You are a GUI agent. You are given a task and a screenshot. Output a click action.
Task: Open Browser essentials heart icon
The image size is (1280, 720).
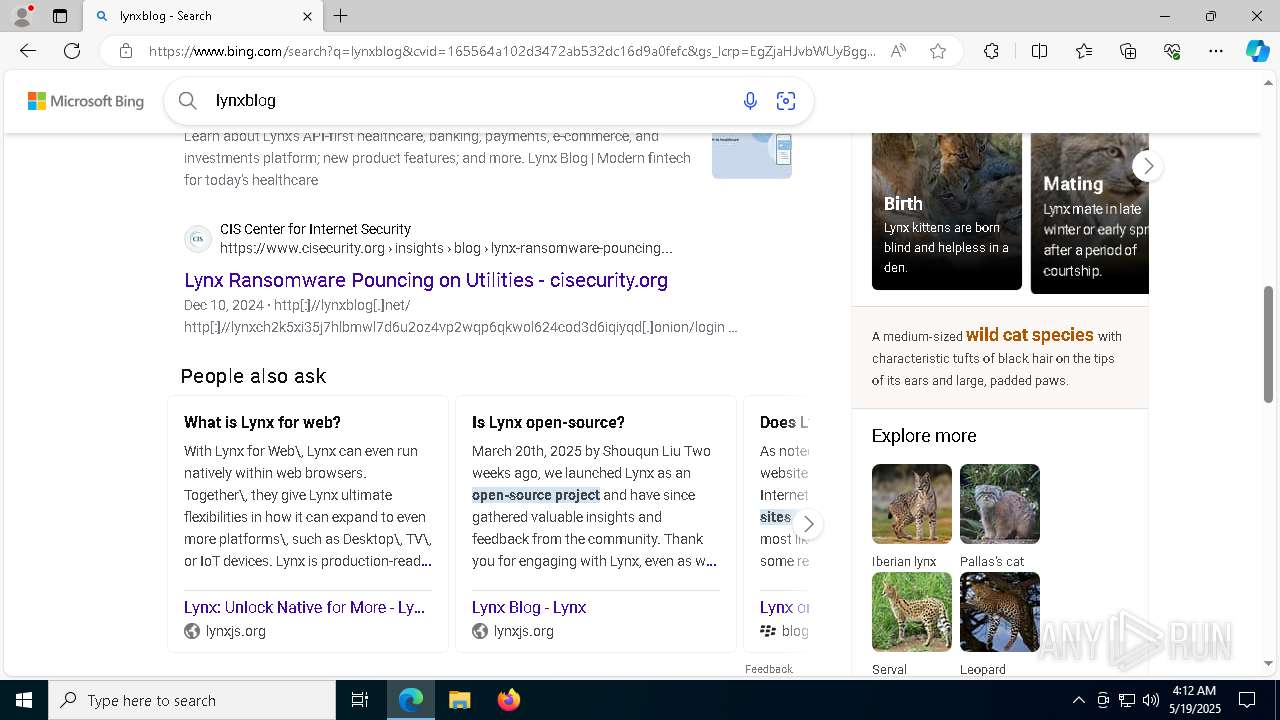click(x=1172, y=51)
